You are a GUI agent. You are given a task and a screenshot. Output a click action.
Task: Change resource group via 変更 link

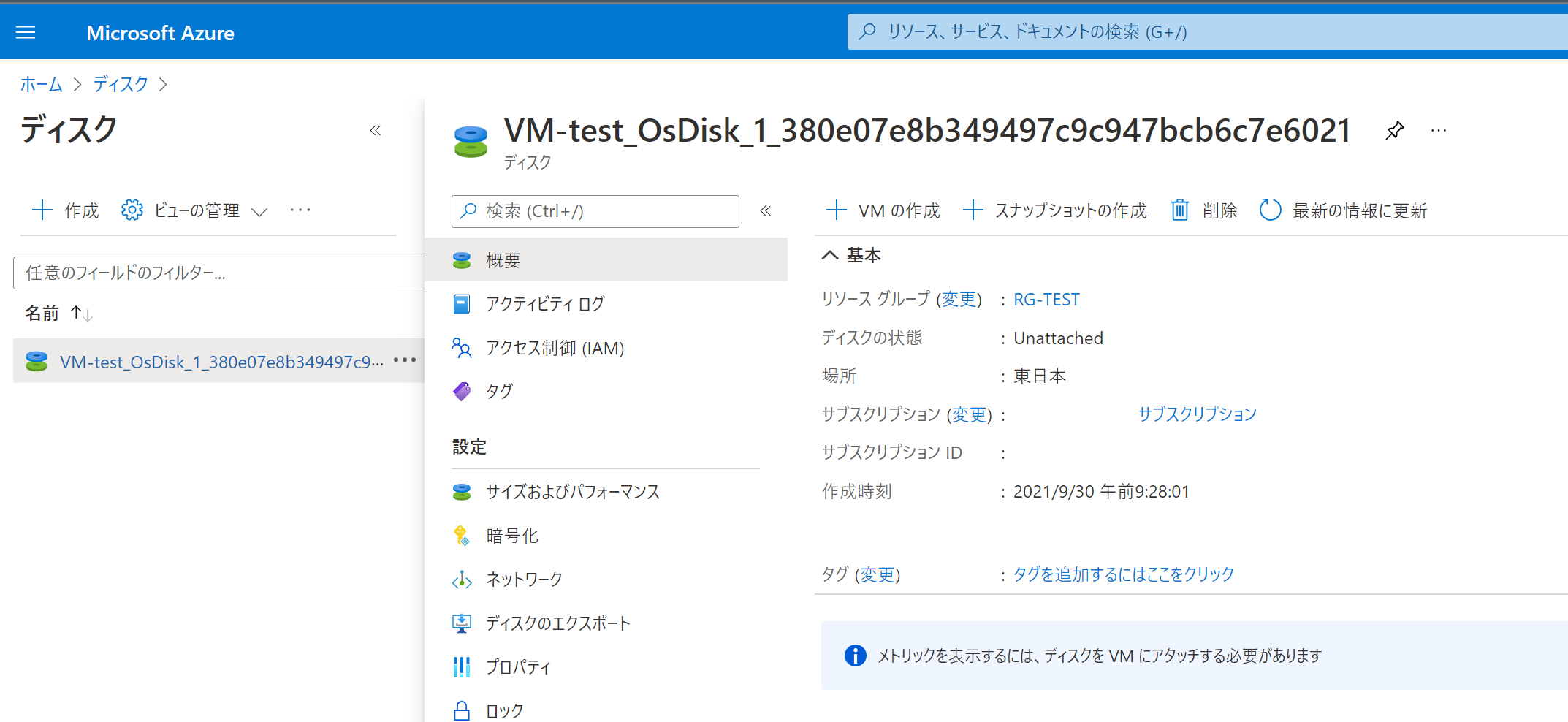click(x=959, y=300)
